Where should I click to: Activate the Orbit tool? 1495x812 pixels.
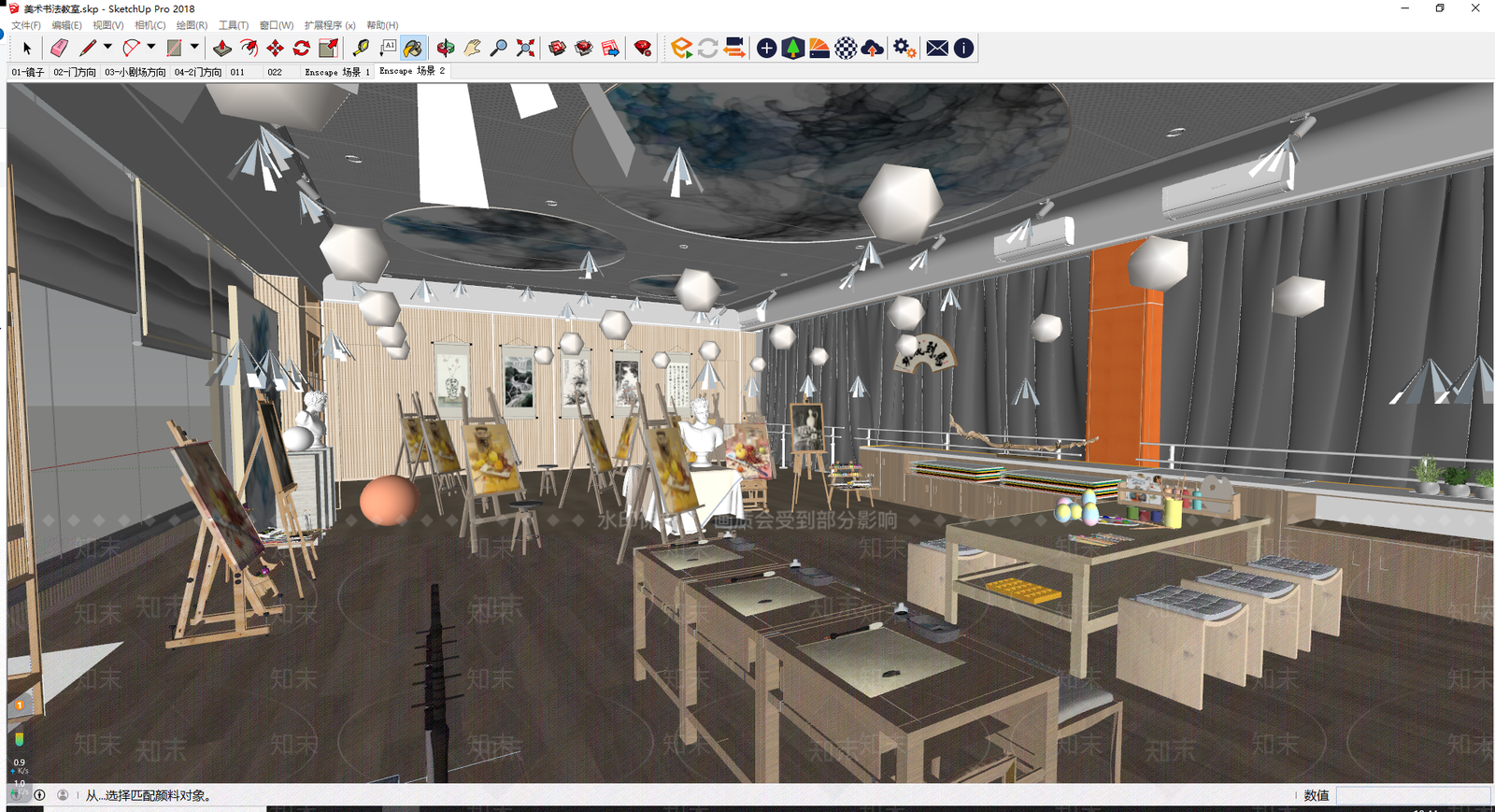click(x=446, y=48)
